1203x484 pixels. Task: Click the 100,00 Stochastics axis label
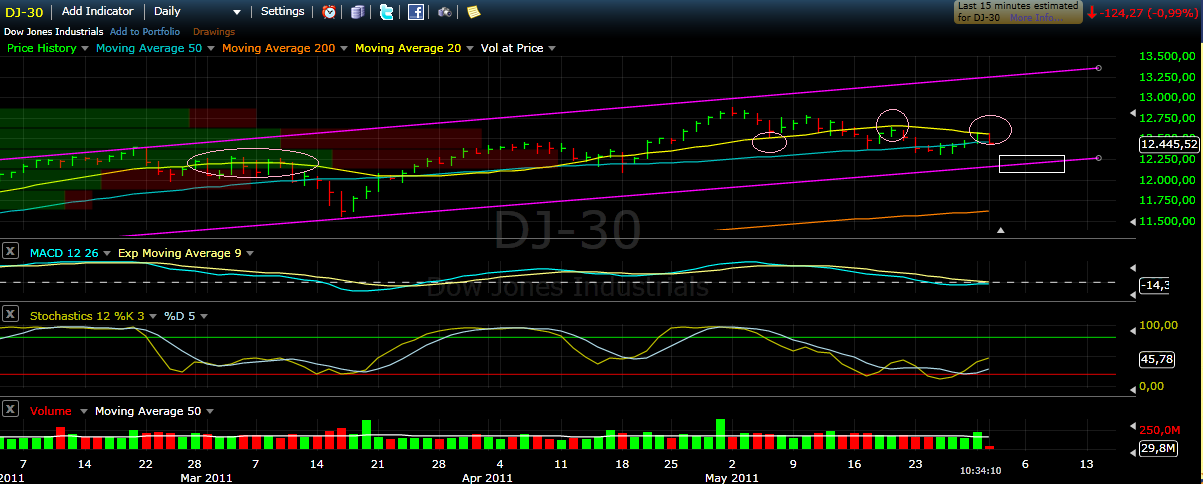[1160, 326]
